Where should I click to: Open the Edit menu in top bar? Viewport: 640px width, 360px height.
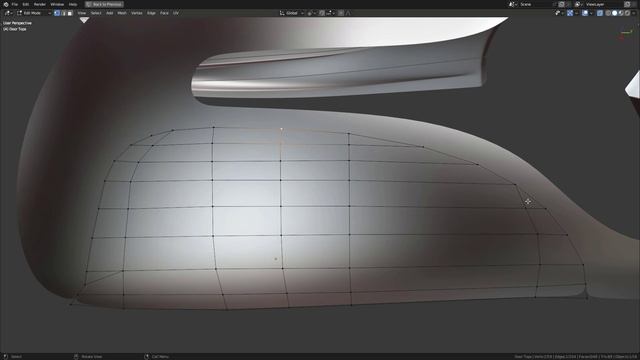pyautogui.click(x=26, y=4)
